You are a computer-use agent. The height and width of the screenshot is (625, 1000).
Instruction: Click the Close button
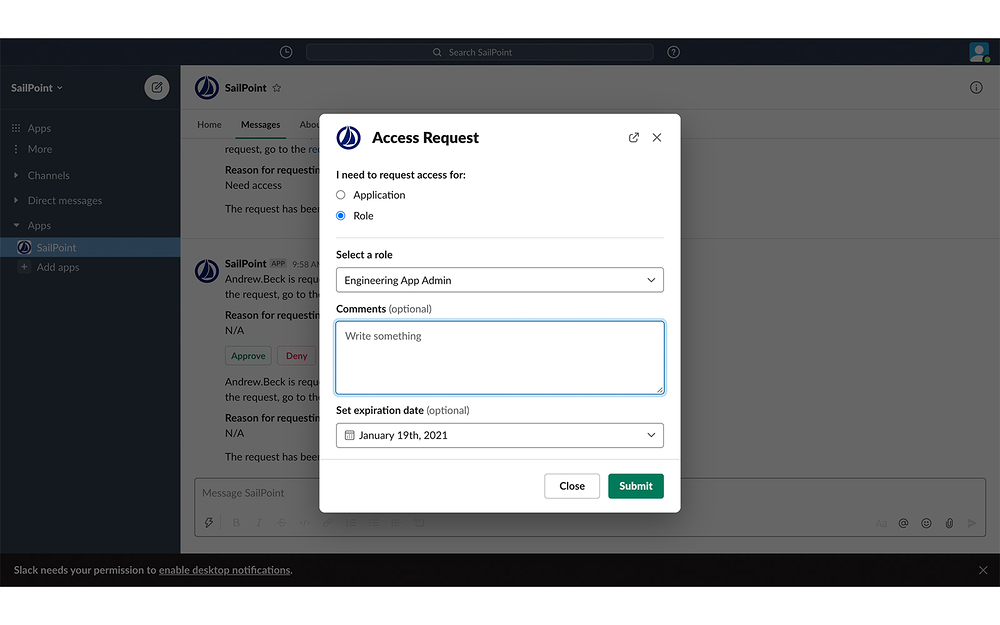[x=572, y=486]
